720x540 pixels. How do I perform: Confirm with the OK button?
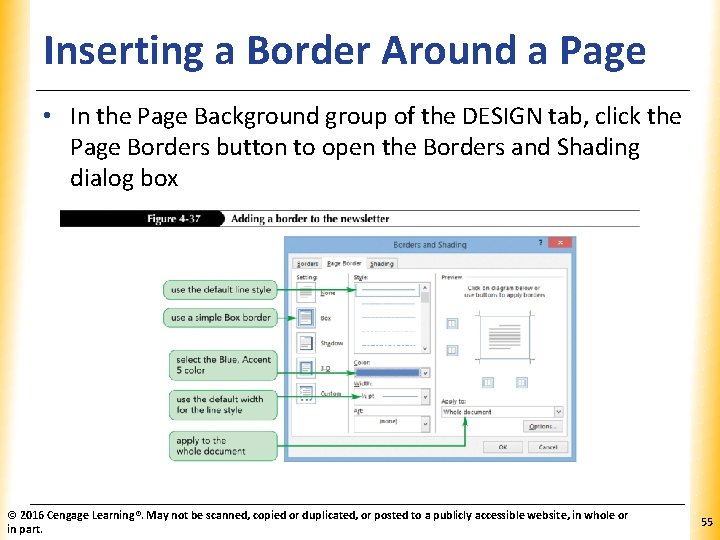(x=502, y=447)
